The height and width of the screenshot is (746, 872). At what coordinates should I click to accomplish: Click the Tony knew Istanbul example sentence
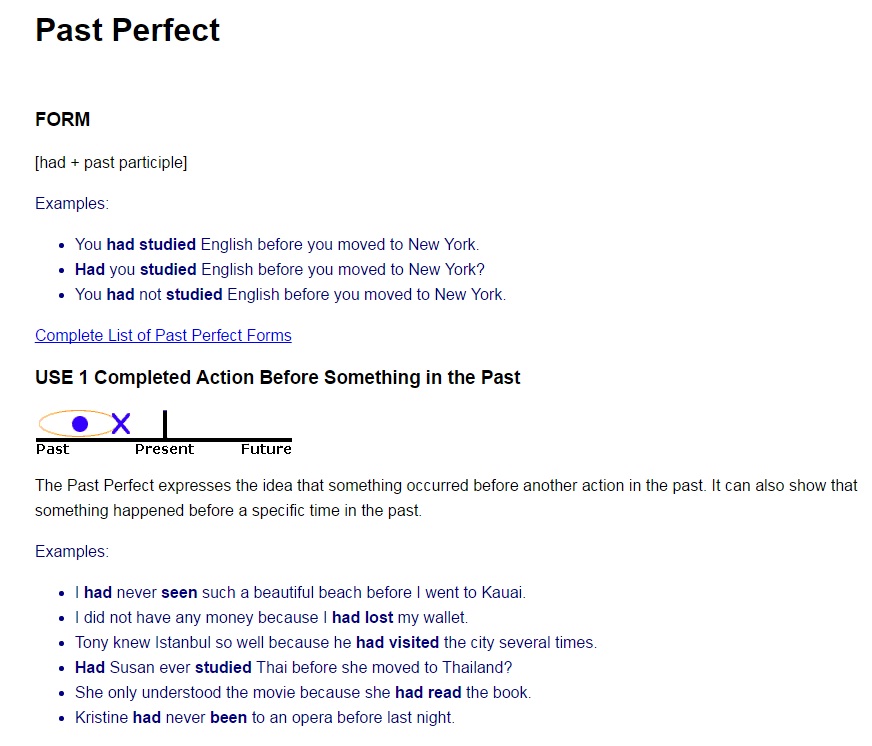335,642
